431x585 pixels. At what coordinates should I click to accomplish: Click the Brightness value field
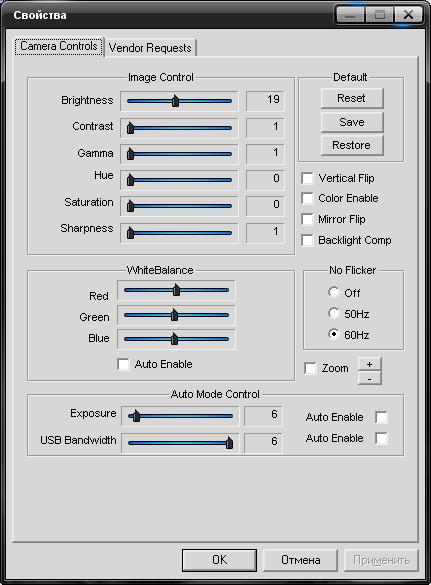pyautogui.click(x=265, y=100)
